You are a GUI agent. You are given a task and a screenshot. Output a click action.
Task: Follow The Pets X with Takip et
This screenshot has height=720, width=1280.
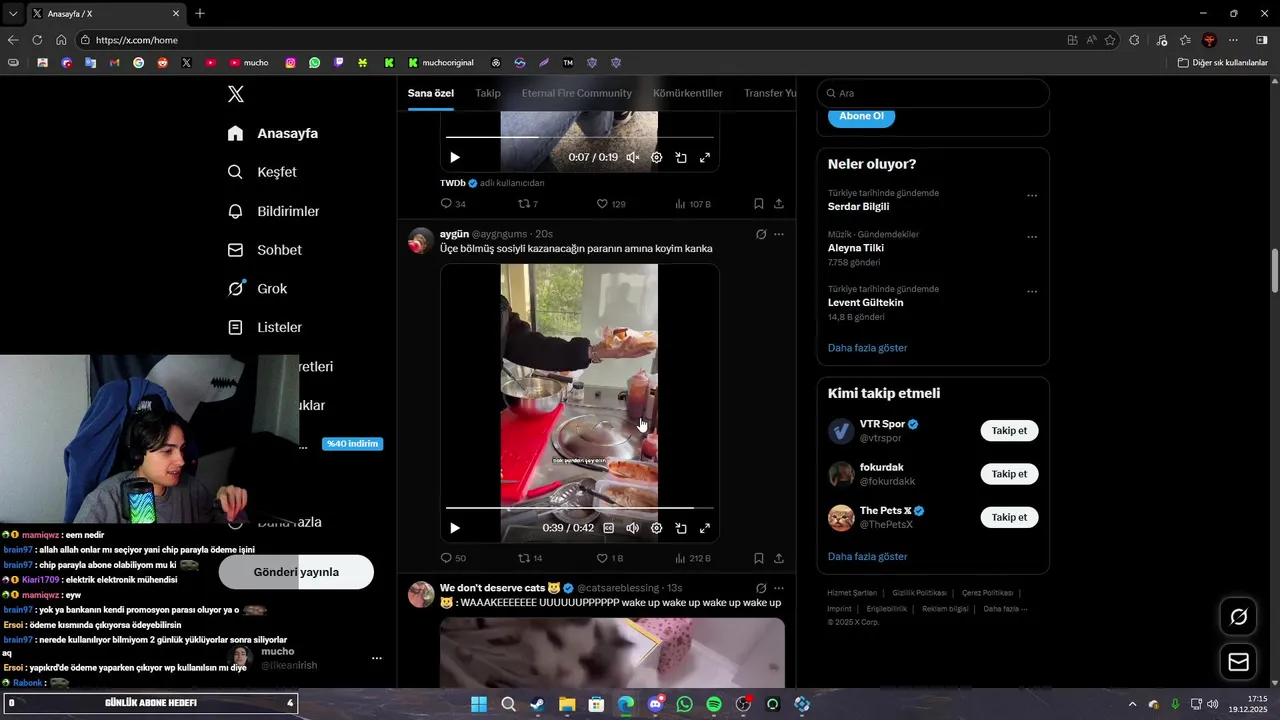(1009, 517)
